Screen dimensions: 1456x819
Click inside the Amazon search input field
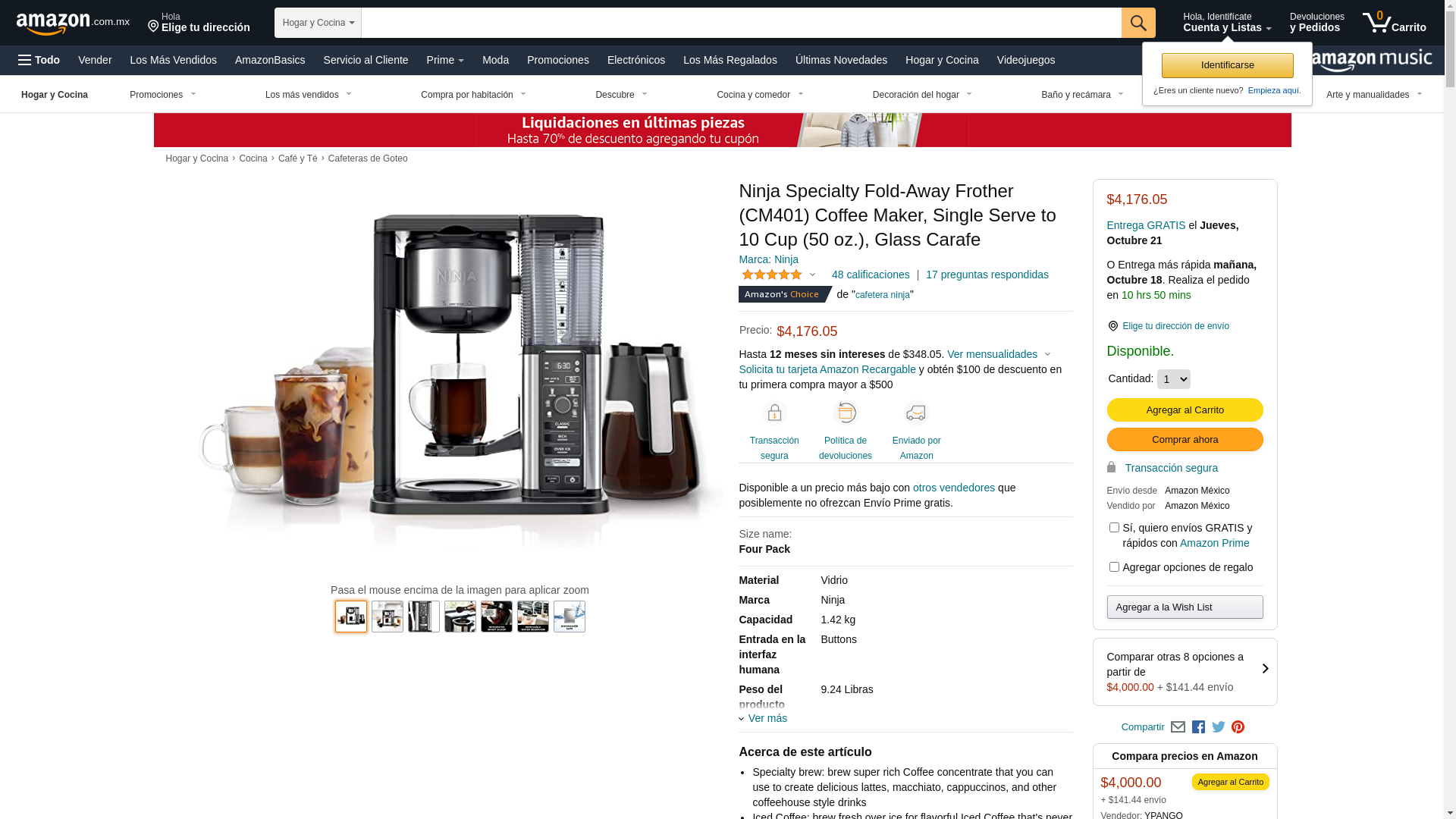pos(741,23)
